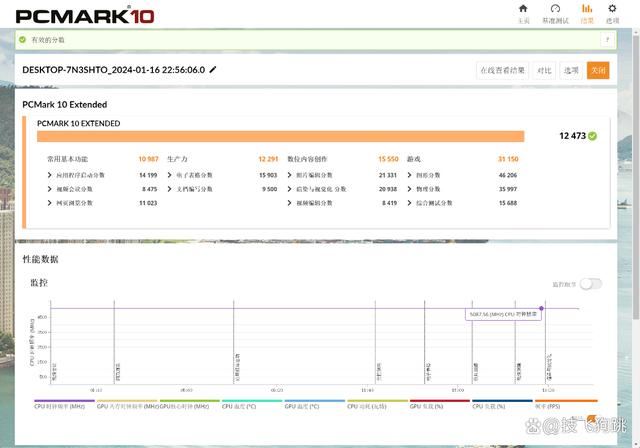Click the 15 688 combined test value
The height and width of the screenshot is (448, 640).
click(508, 203)
